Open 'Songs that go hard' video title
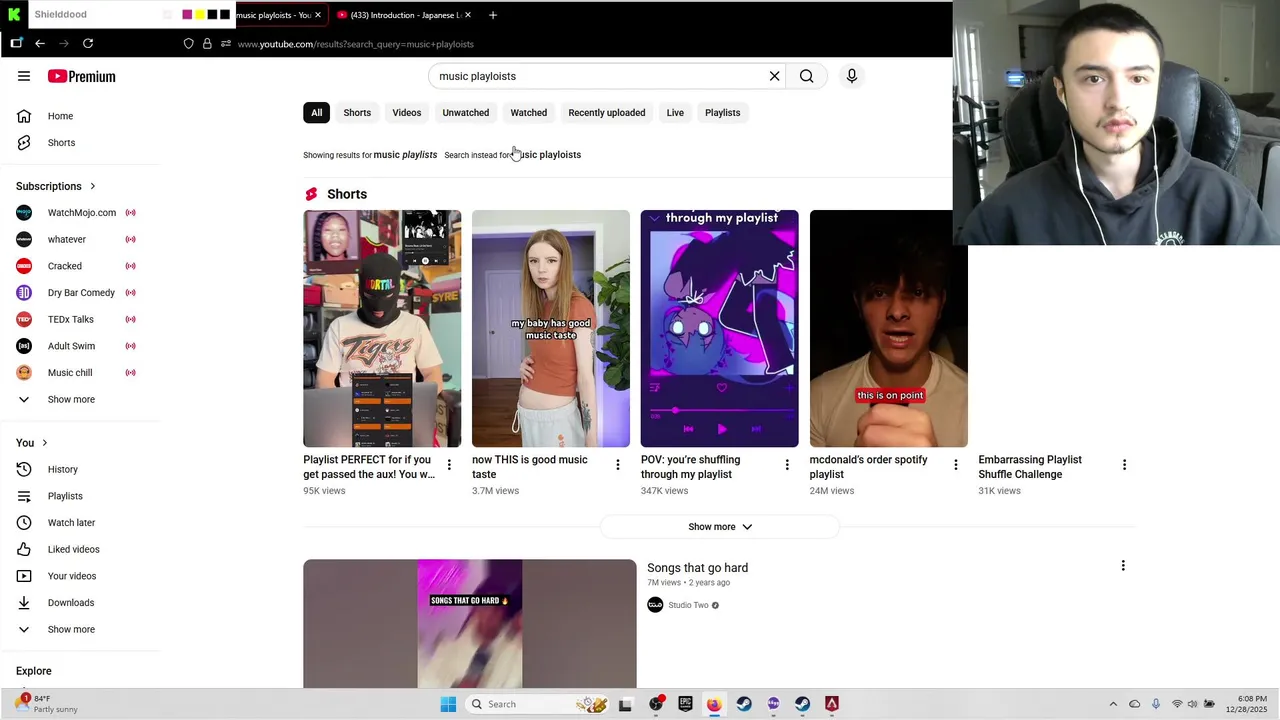Image resolution: width=1280 pixels, height=720 pixels. (697, 568)
